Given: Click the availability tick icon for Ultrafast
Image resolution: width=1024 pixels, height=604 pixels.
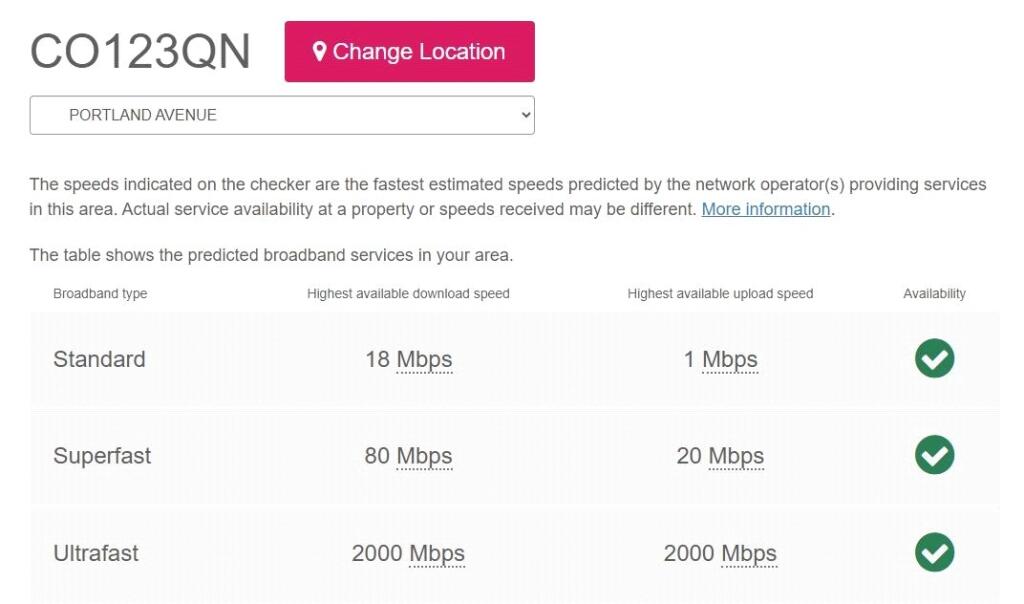Looking at the screenshot, I should (933, 552).
